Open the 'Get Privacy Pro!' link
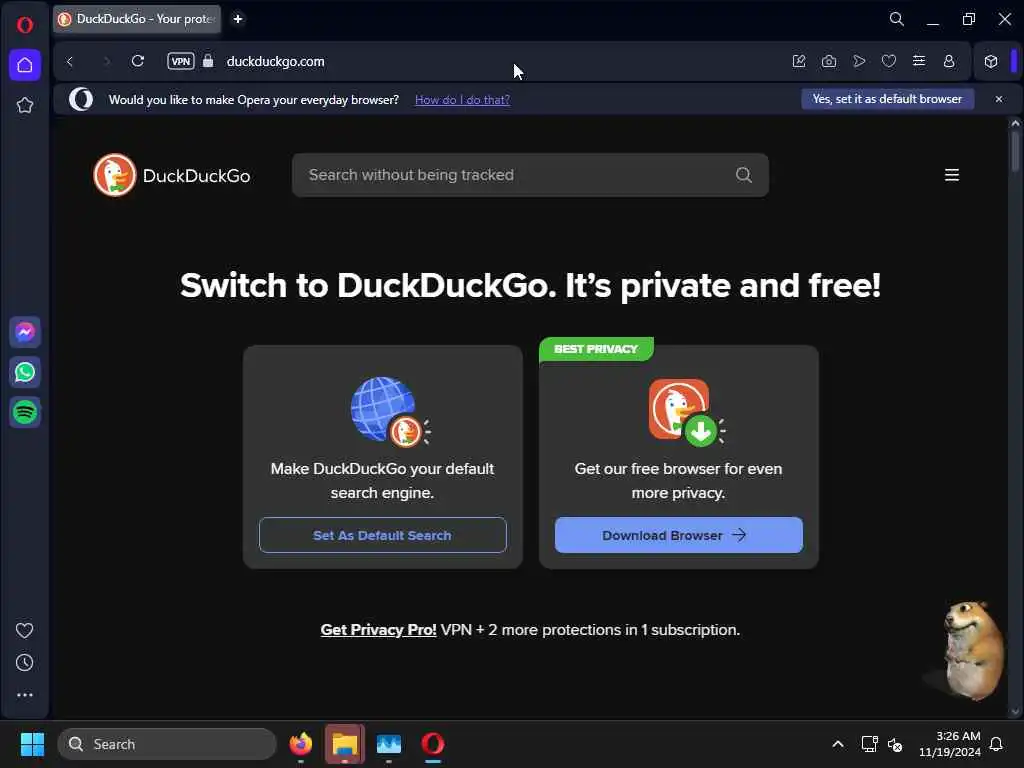 tap(378, 630)
